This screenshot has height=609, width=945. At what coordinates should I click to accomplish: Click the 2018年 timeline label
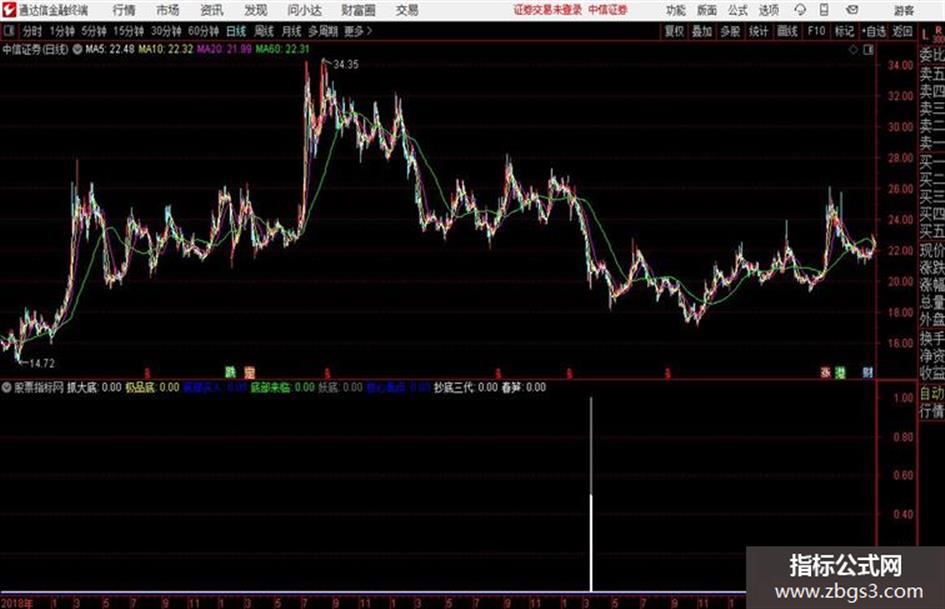tap(17, 603)
